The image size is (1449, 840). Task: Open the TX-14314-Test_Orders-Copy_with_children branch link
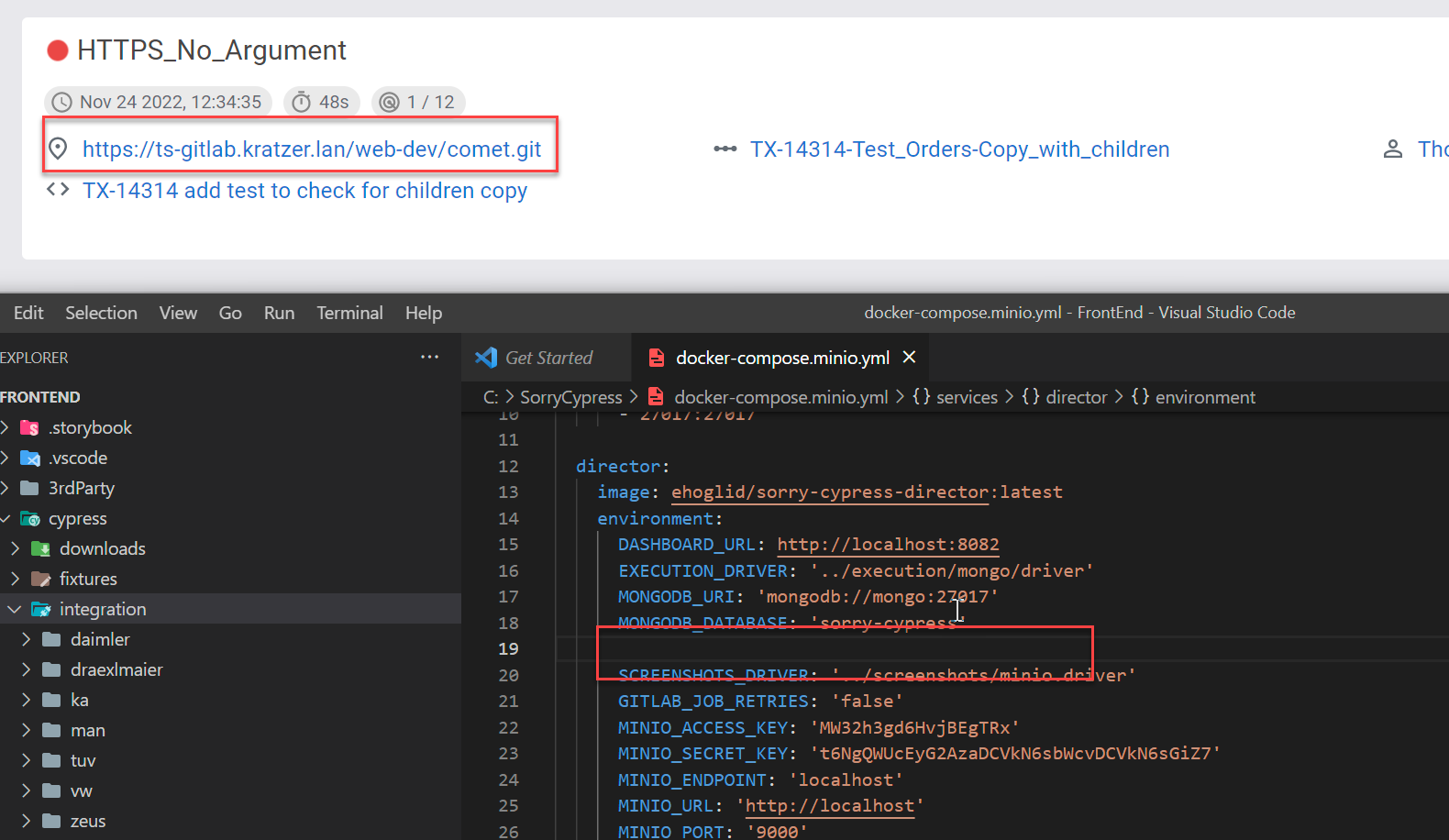[959, 149]
